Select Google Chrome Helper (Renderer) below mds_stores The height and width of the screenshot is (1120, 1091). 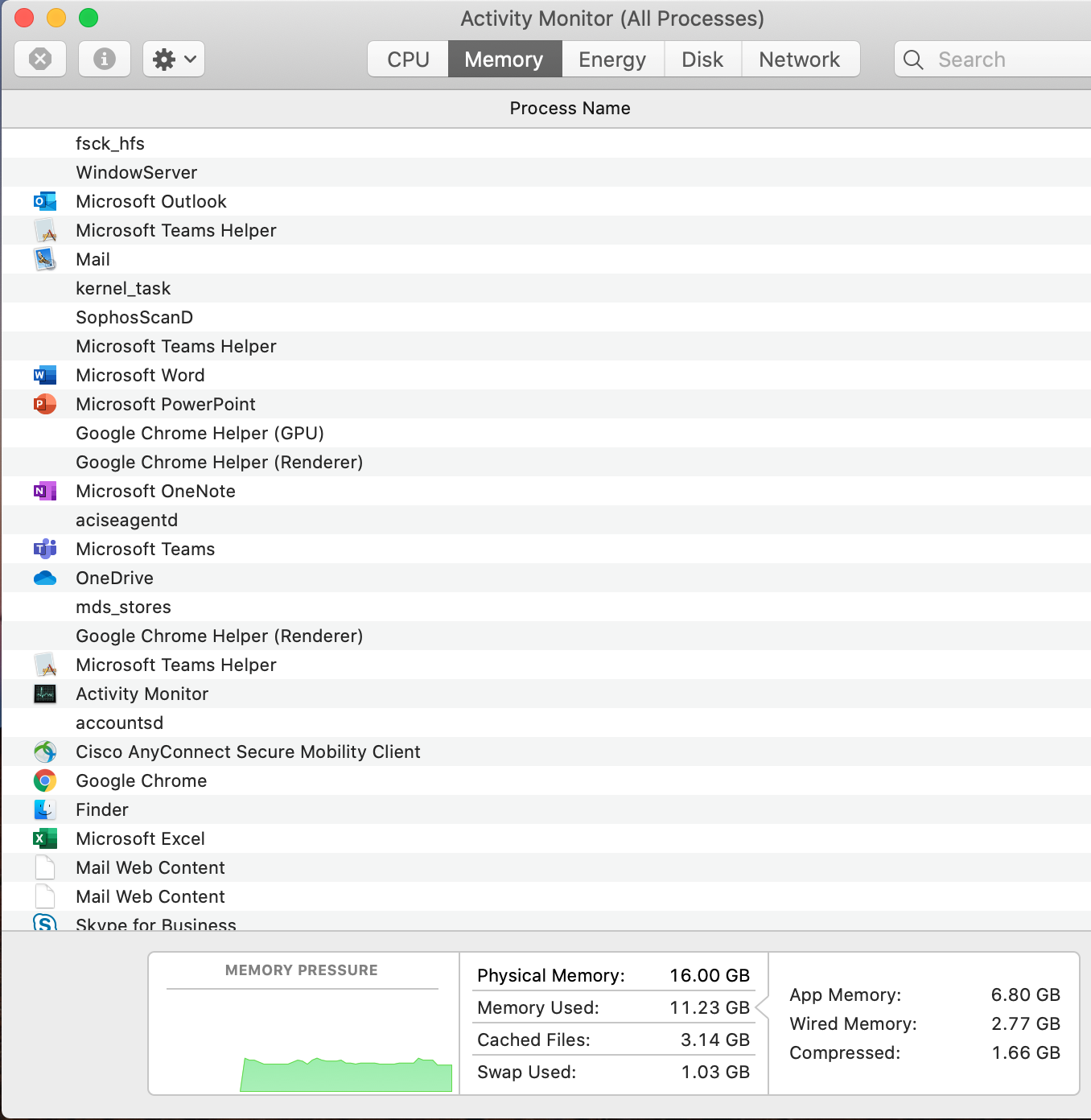pos(546,636)
